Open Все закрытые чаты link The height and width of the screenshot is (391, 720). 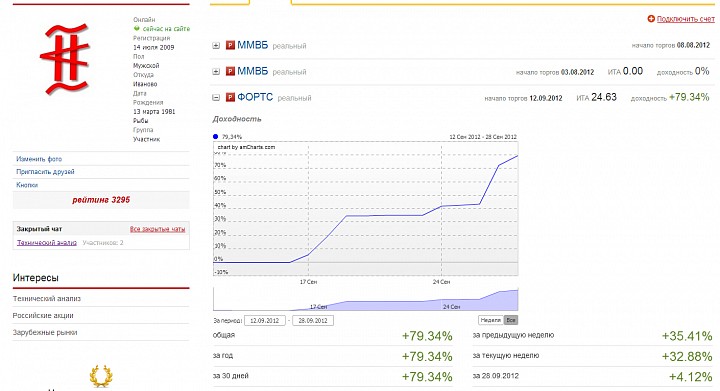[158, 229]
